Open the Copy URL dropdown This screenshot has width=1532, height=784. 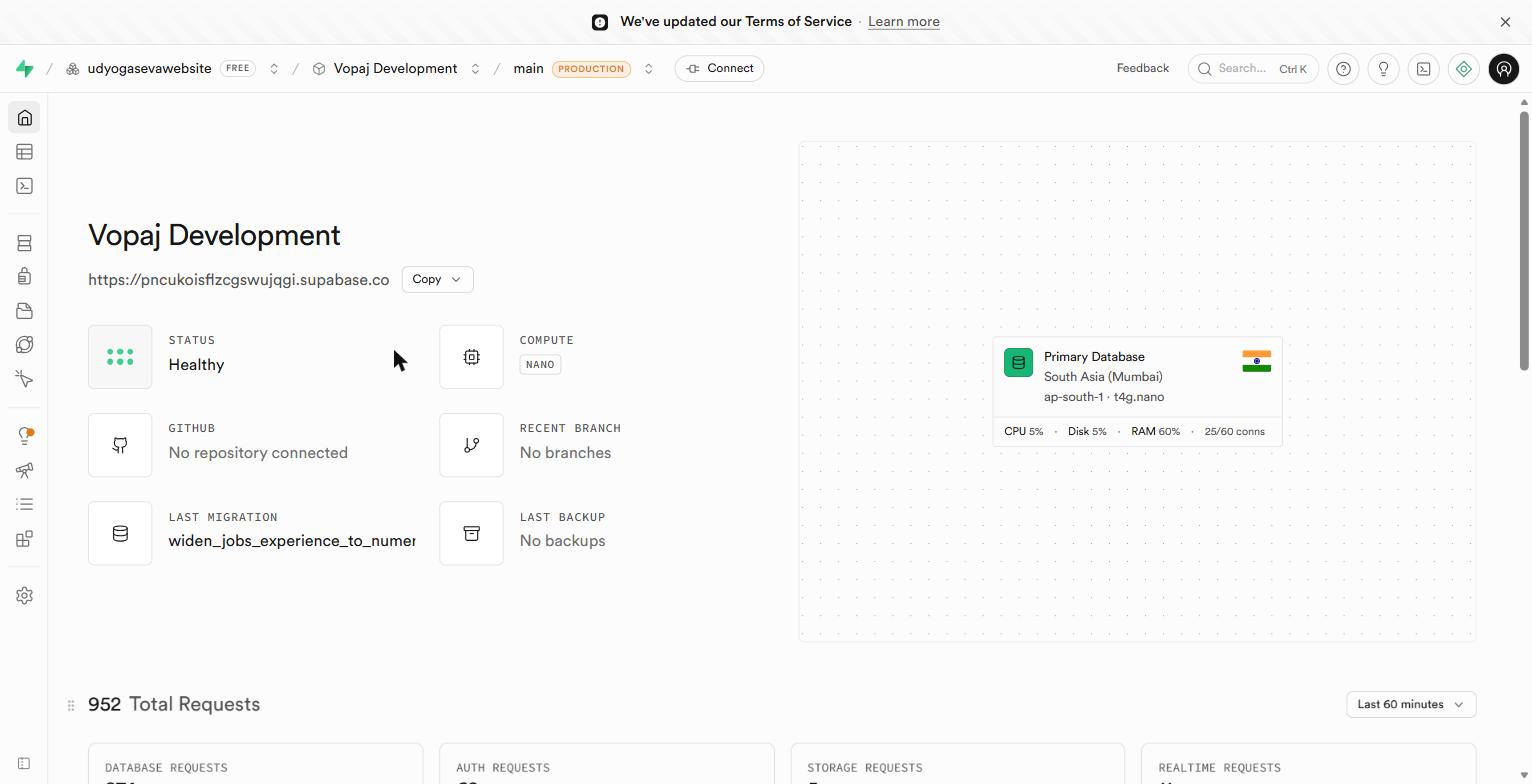(x=437, y=280)
